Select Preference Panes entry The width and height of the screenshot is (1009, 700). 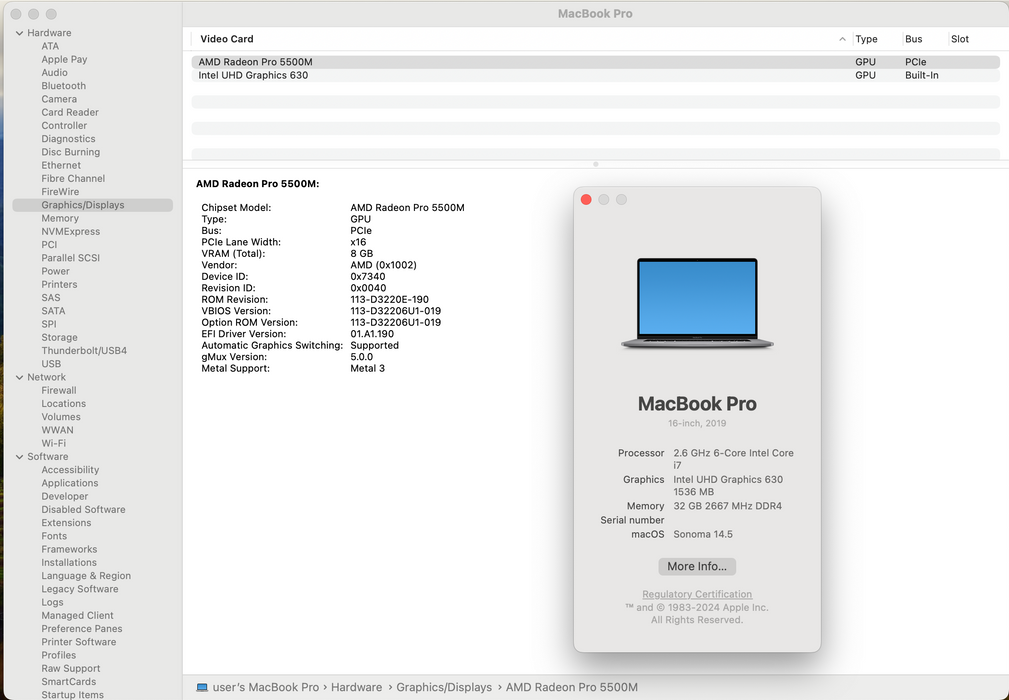coord(82,629)
